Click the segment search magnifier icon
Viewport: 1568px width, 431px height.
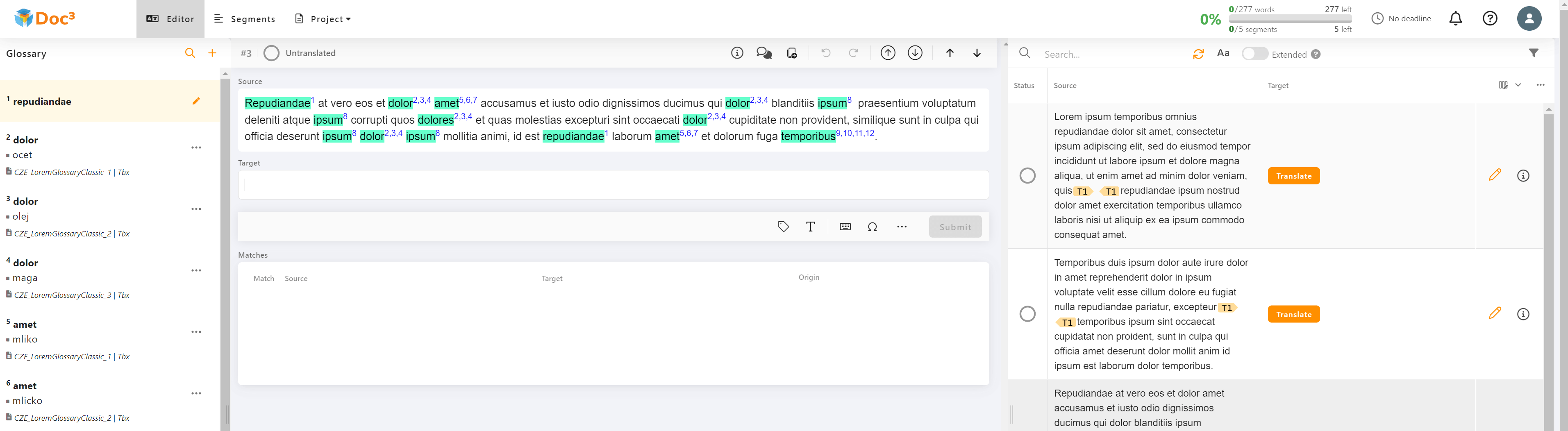pos(1025,54)
